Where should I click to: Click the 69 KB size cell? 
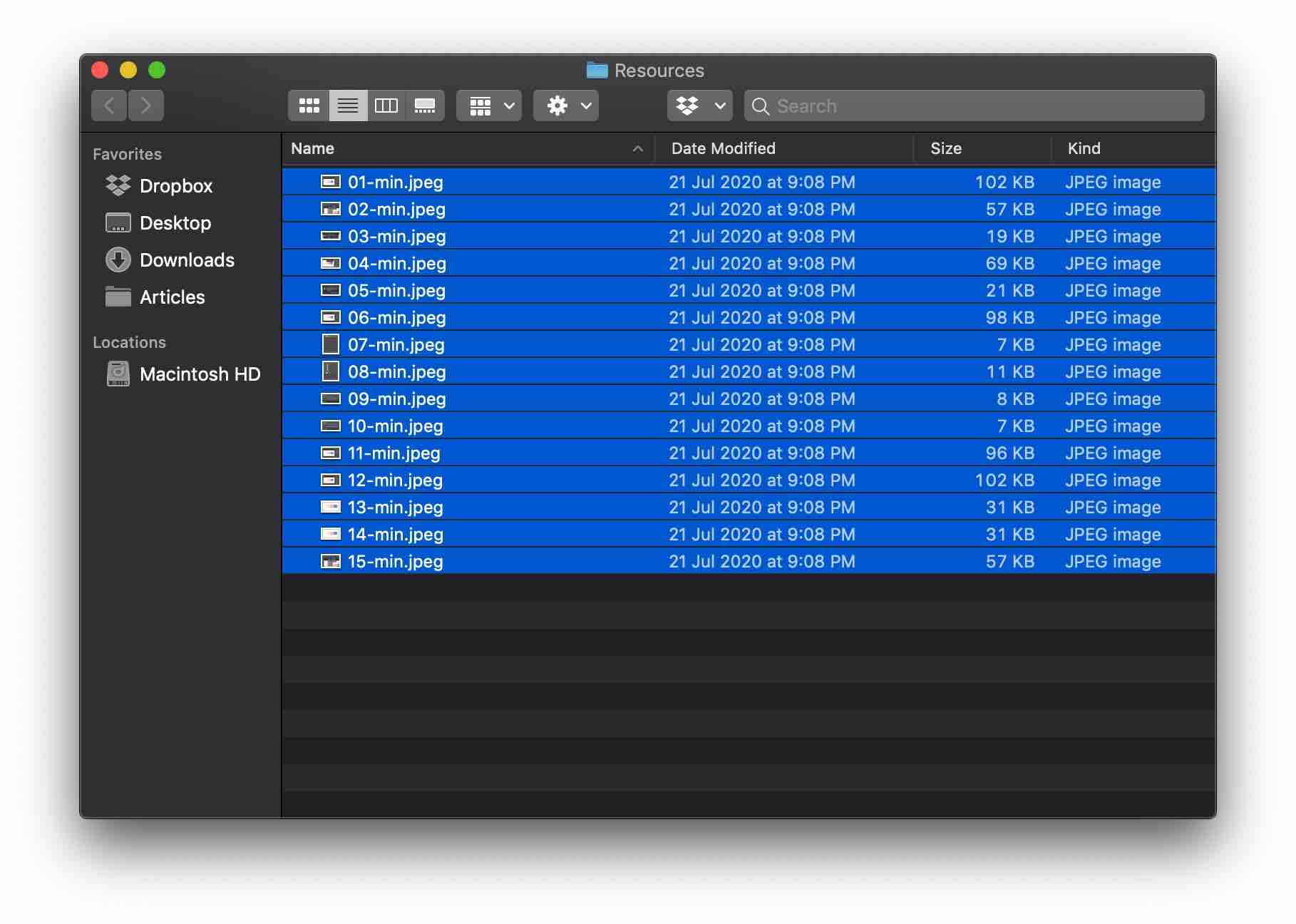coord(1010,263)
